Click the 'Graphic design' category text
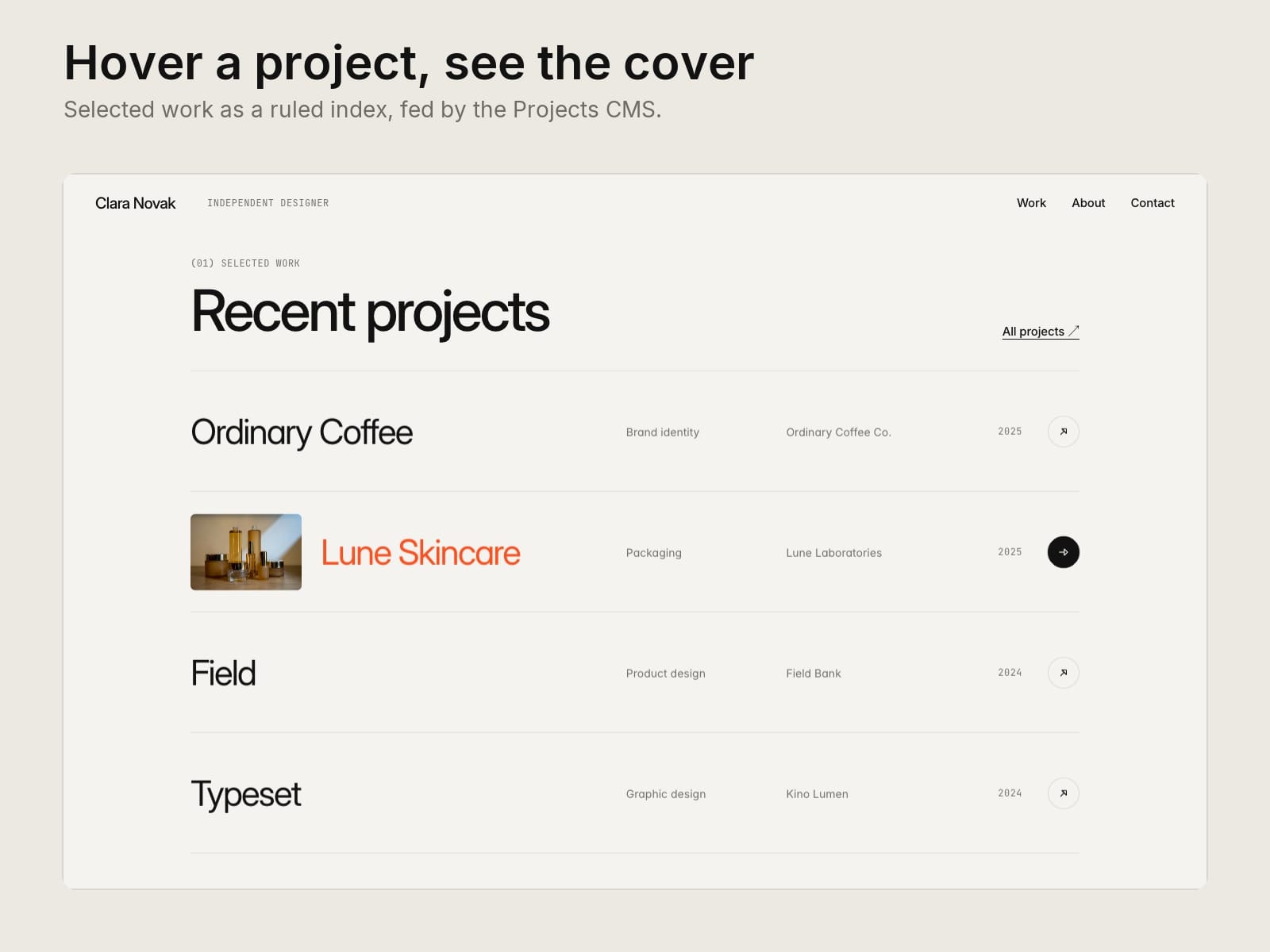This screenshot has width=1270, height=952. 665,794
